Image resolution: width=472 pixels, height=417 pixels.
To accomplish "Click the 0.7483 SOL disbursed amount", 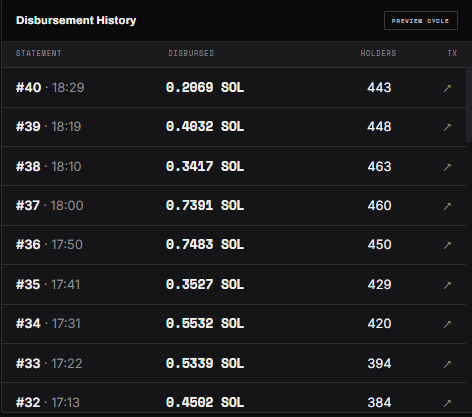I will point(205,244).
